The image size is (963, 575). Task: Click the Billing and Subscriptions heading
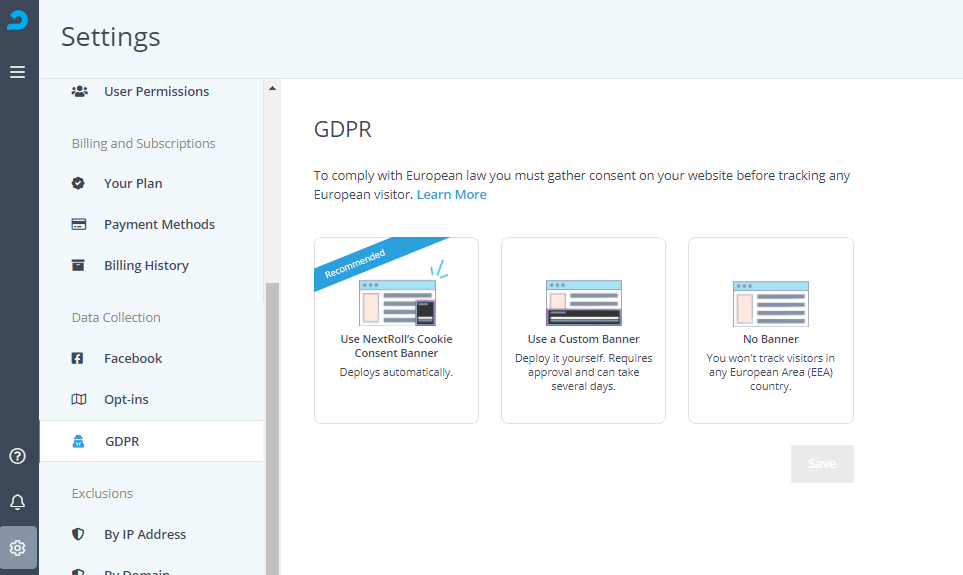[144, 143]
